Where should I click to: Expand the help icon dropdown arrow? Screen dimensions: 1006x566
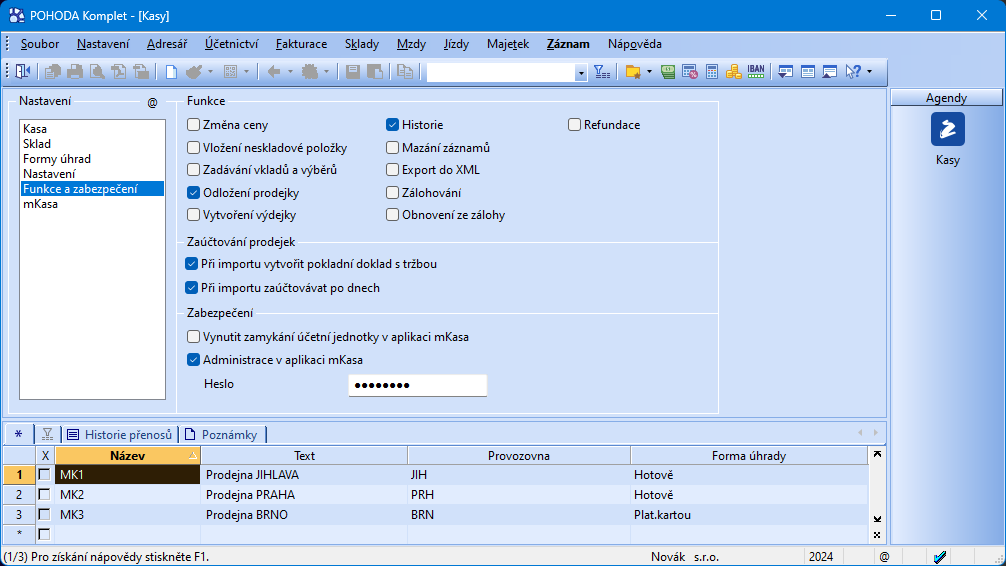click(869, 72)
